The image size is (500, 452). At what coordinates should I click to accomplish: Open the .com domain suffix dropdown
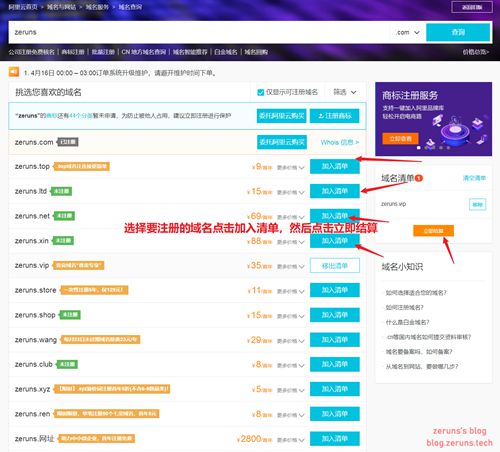[408, 32]
